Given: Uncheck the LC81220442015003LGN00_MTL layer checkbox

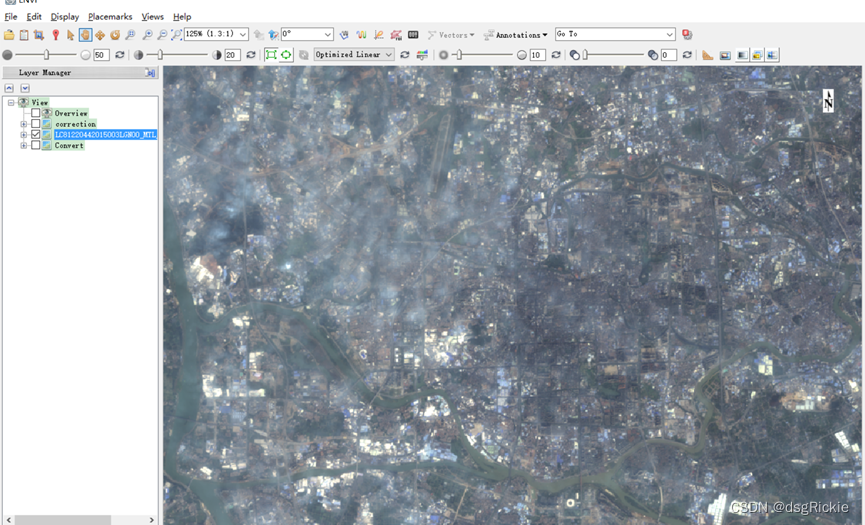Looking at the screenshot, I should 36,134.
